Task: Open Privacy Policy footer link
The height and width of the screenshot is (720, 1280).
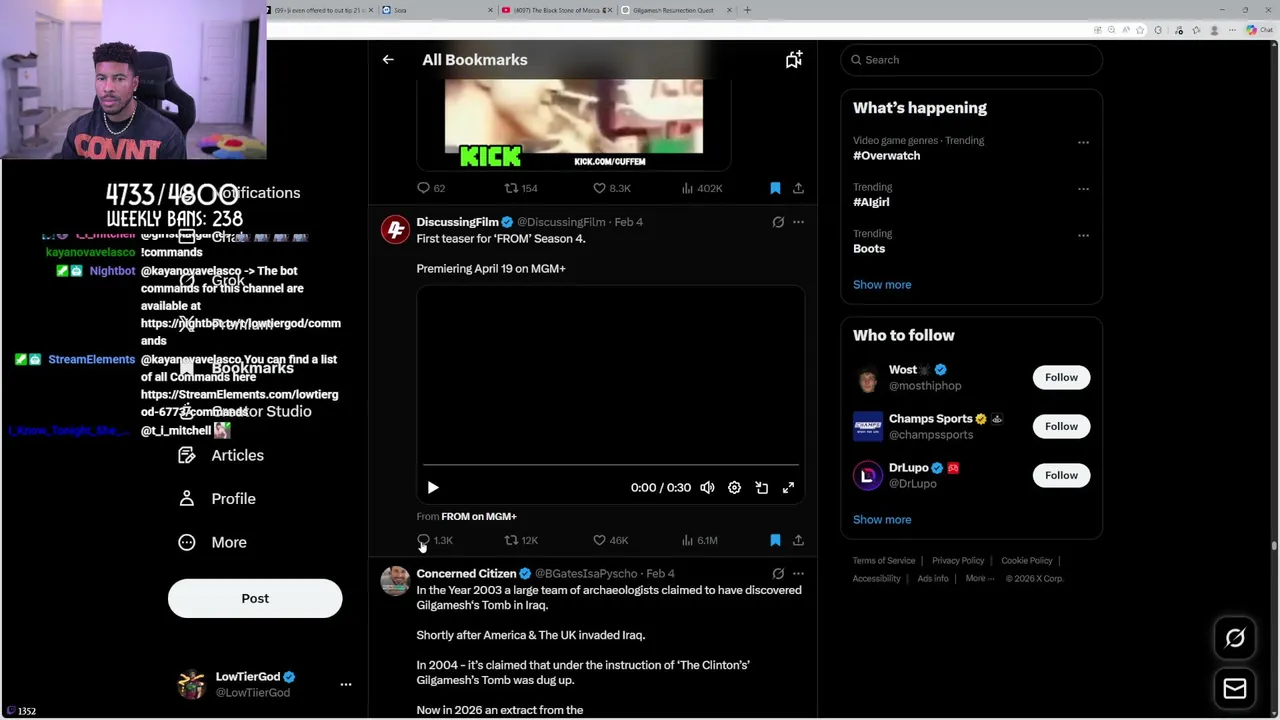Action: [x=958, y=561]
